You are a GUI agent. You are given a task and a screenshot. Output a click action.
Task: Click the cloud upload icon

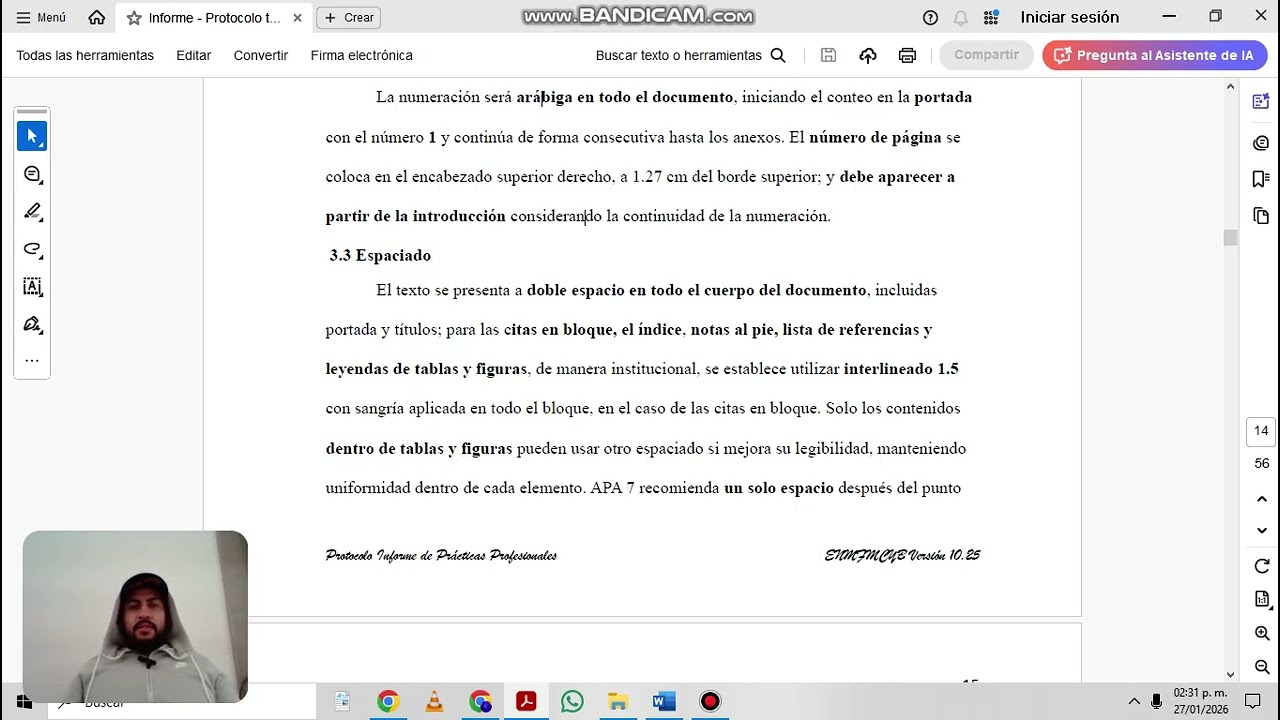coord(868,56)
